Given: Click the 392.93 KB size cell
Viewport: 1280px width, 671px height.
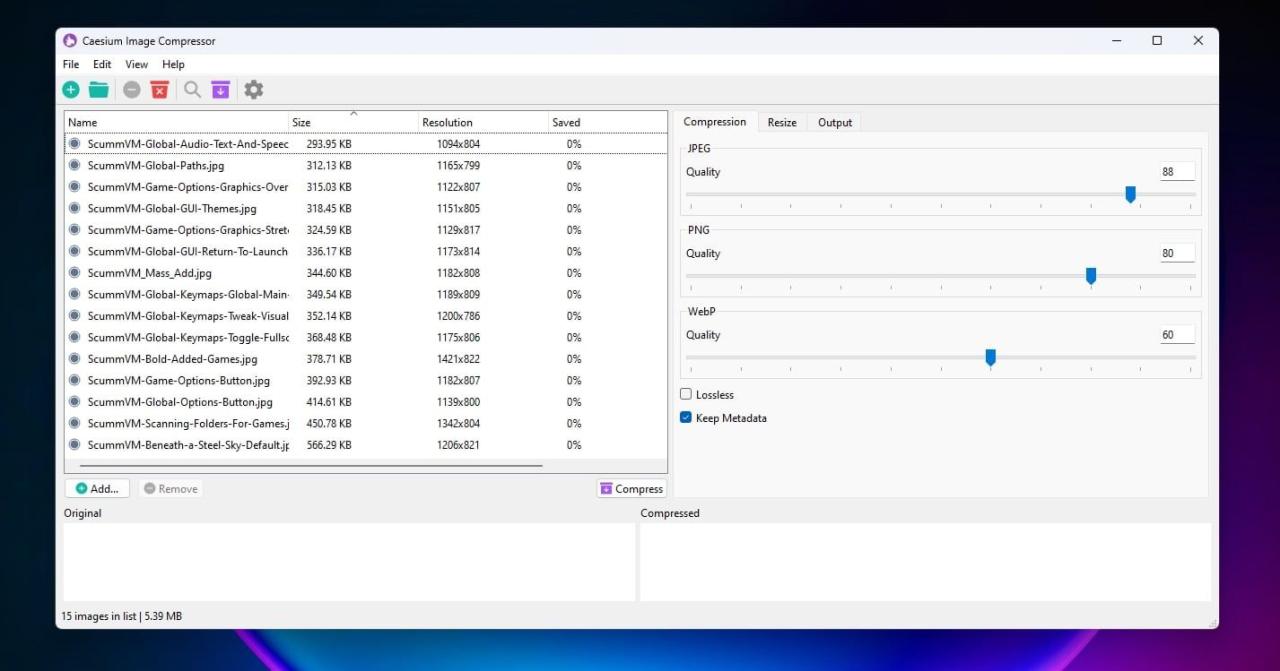Looking at the screenshot, I should click(x=329, y=381).
